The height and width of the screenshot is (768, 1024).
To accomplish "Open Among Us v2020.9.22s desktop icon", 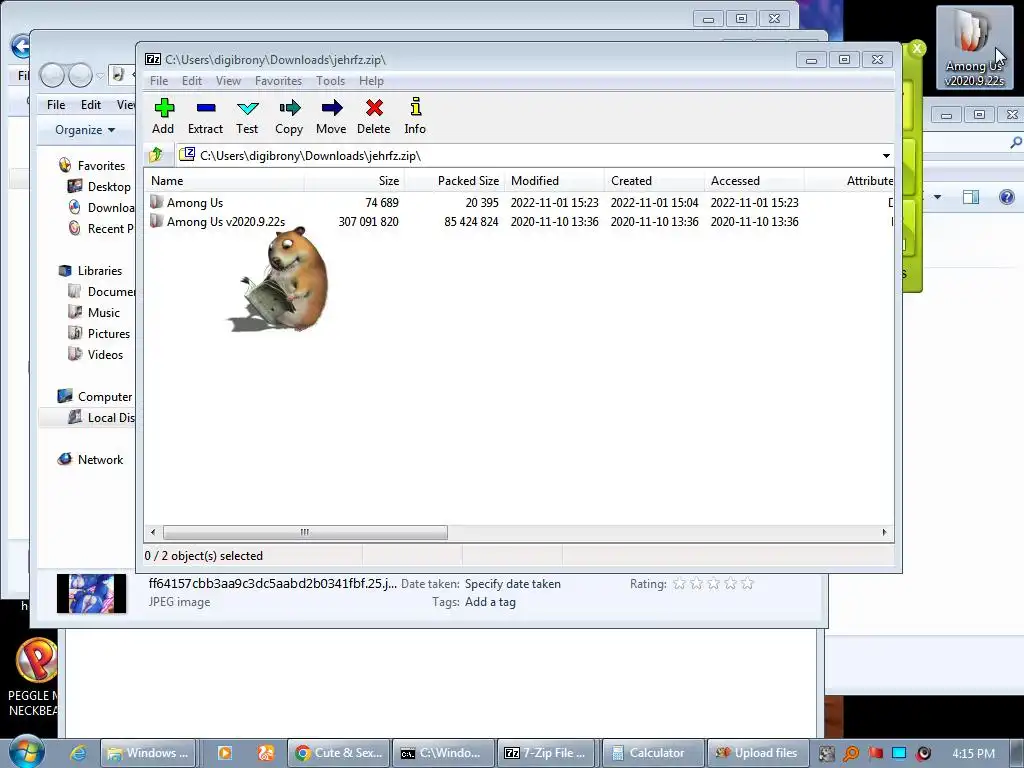I will 974,48.
